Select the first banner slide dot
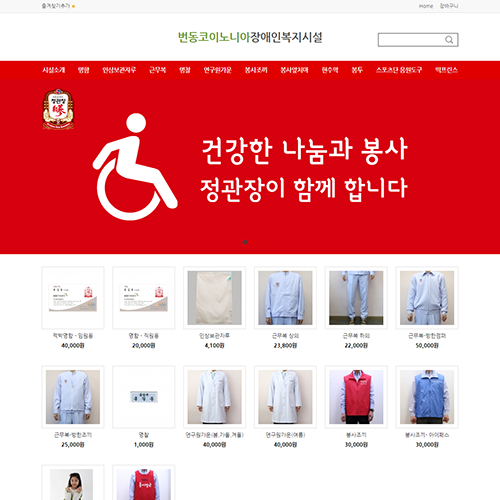Viewport: 500px width, 500px height. coord(245,242)
